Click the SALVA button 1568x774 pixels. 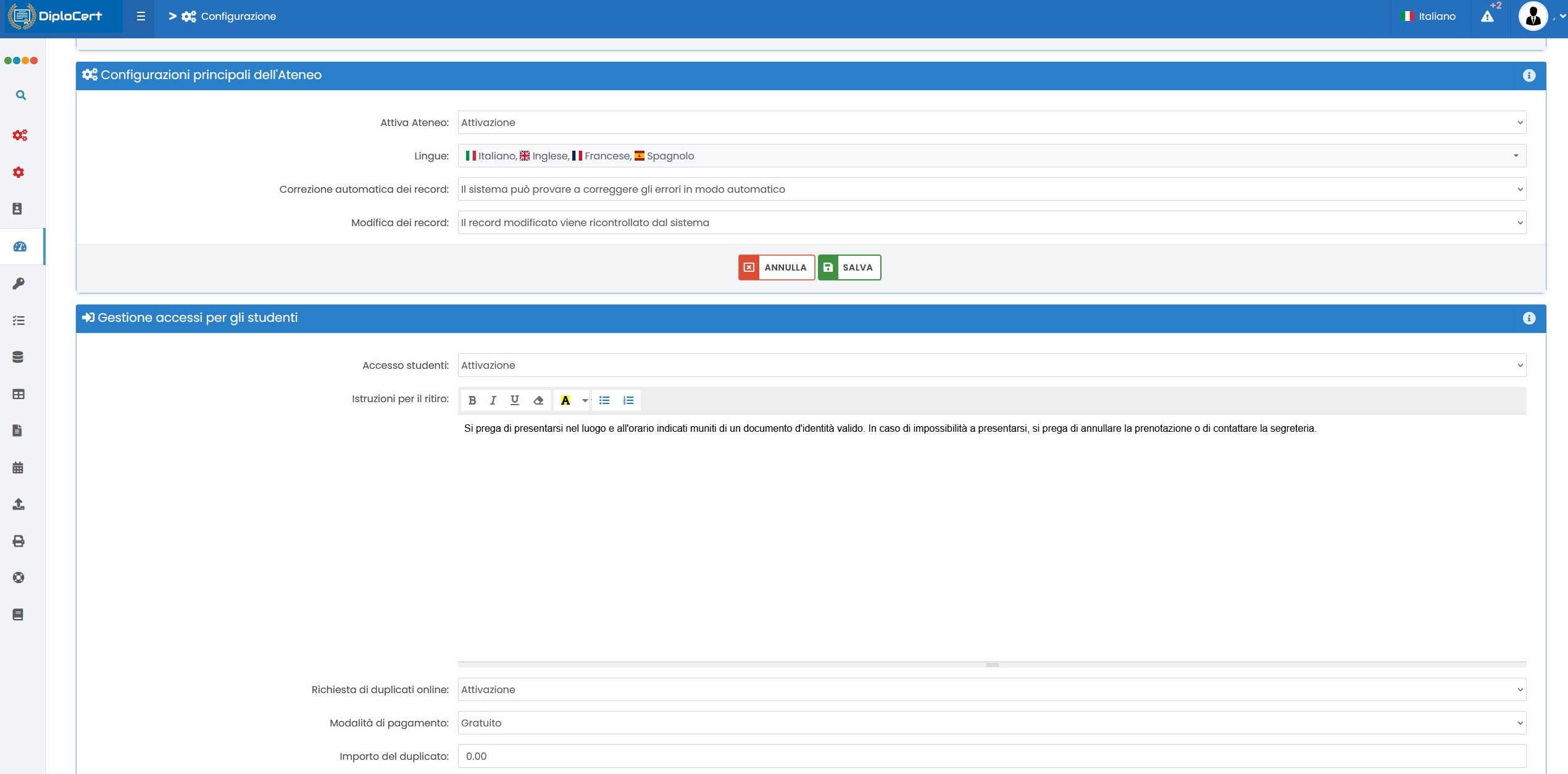coord(849,267)
